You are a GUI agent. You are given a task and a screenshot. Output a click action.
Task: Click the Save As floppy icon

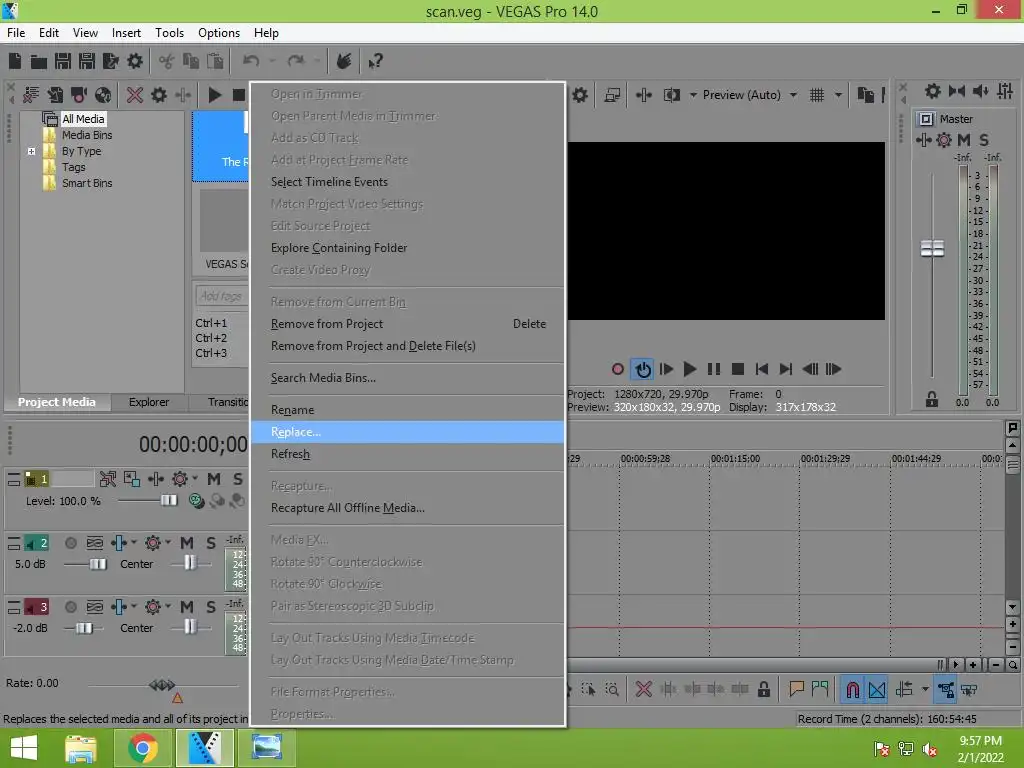[x=87, y=61]
